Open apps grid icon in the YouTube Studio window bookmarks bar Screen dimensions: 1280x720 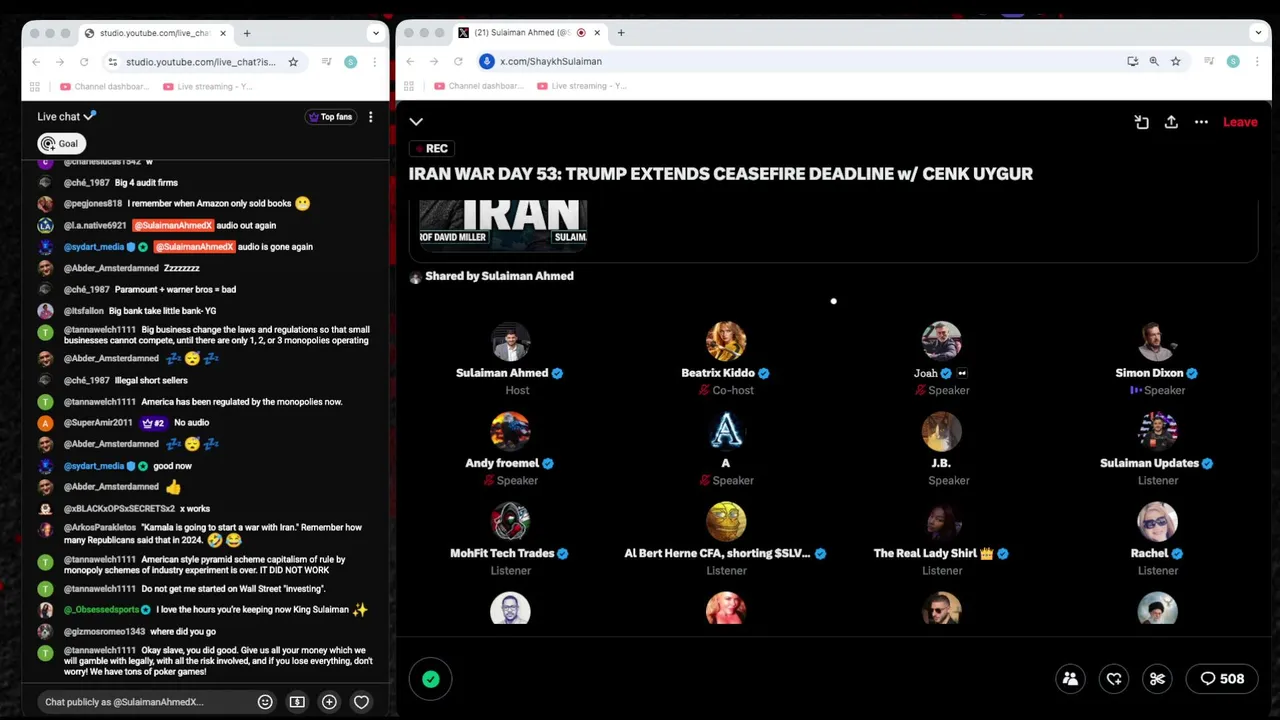point(35,87)
